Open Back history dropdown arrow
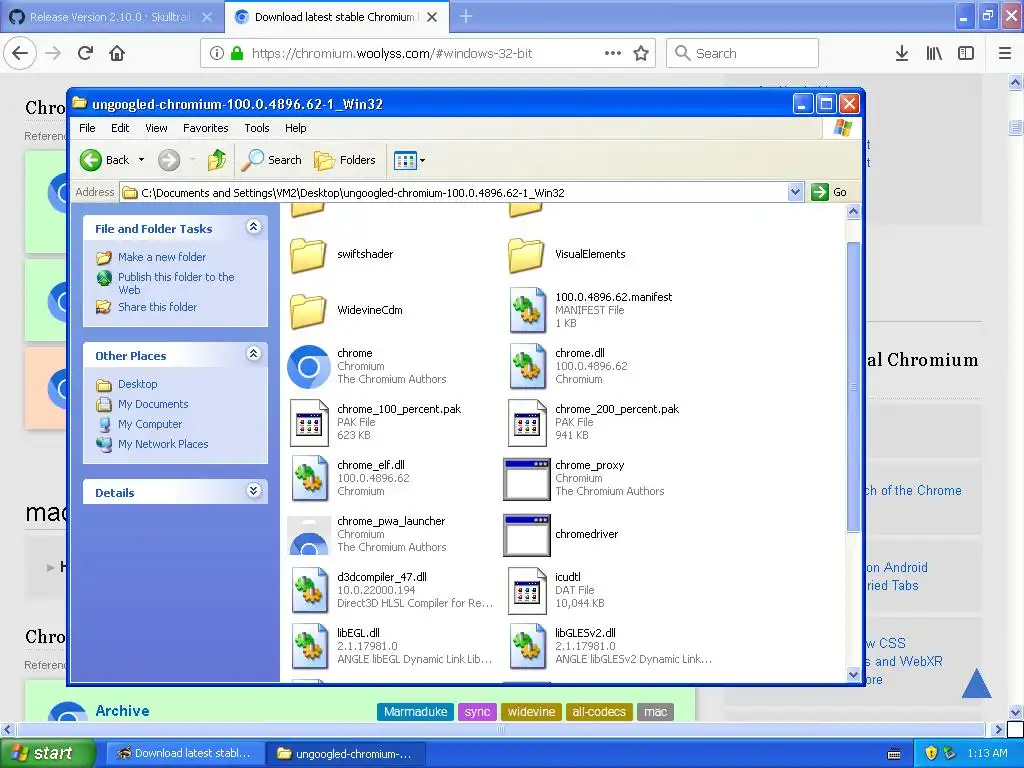The width and height of the screenshot is (1024, 768). [x=141, y=160]
